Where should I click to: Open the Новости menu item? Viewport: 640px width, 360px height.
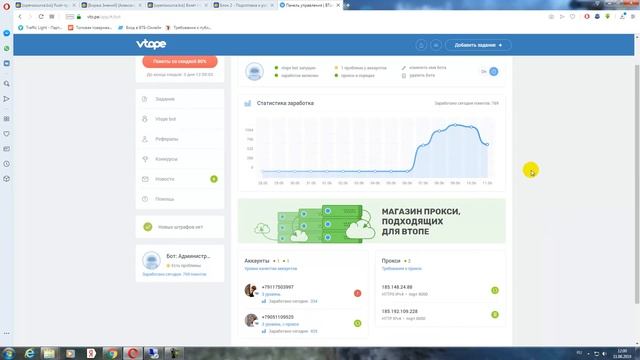coord(180,179)
